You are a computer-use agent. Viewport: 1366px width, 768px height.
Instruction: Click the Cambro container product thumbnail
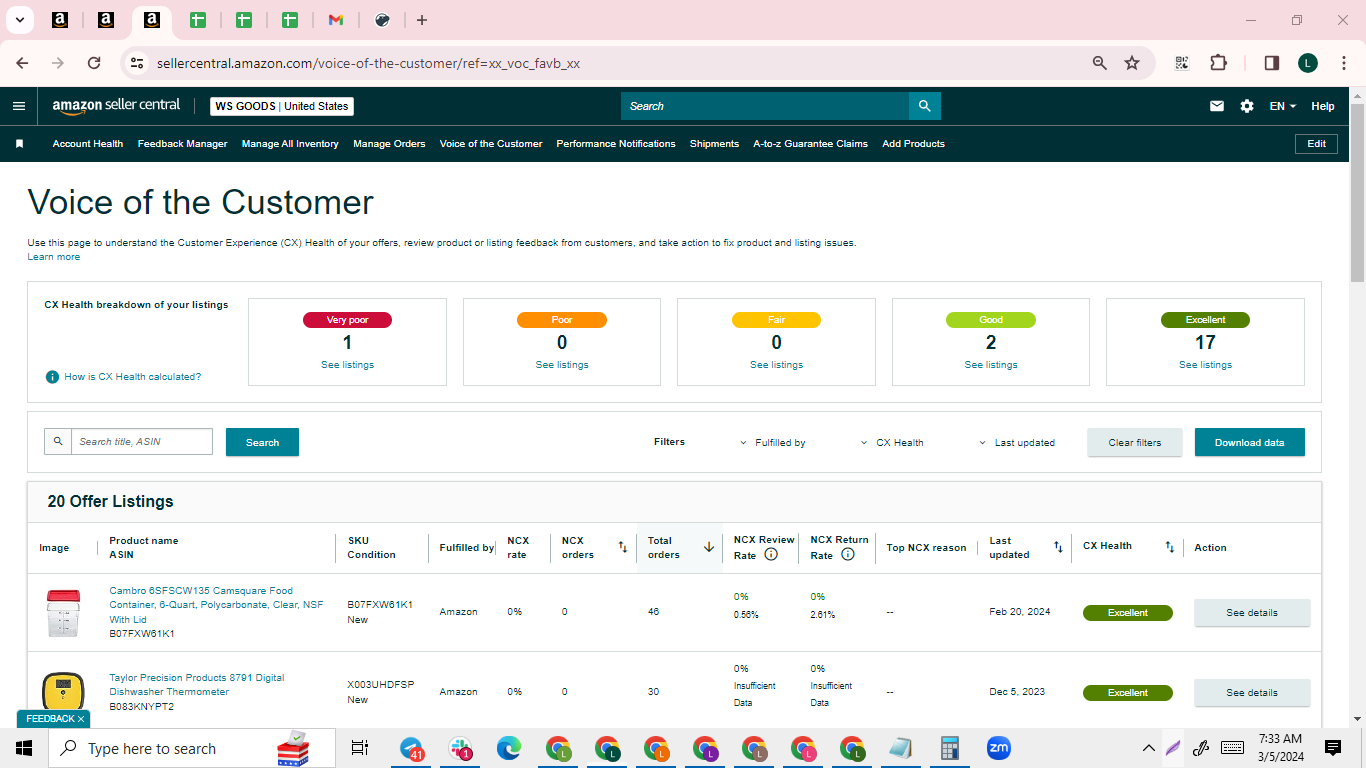point(62,613)
